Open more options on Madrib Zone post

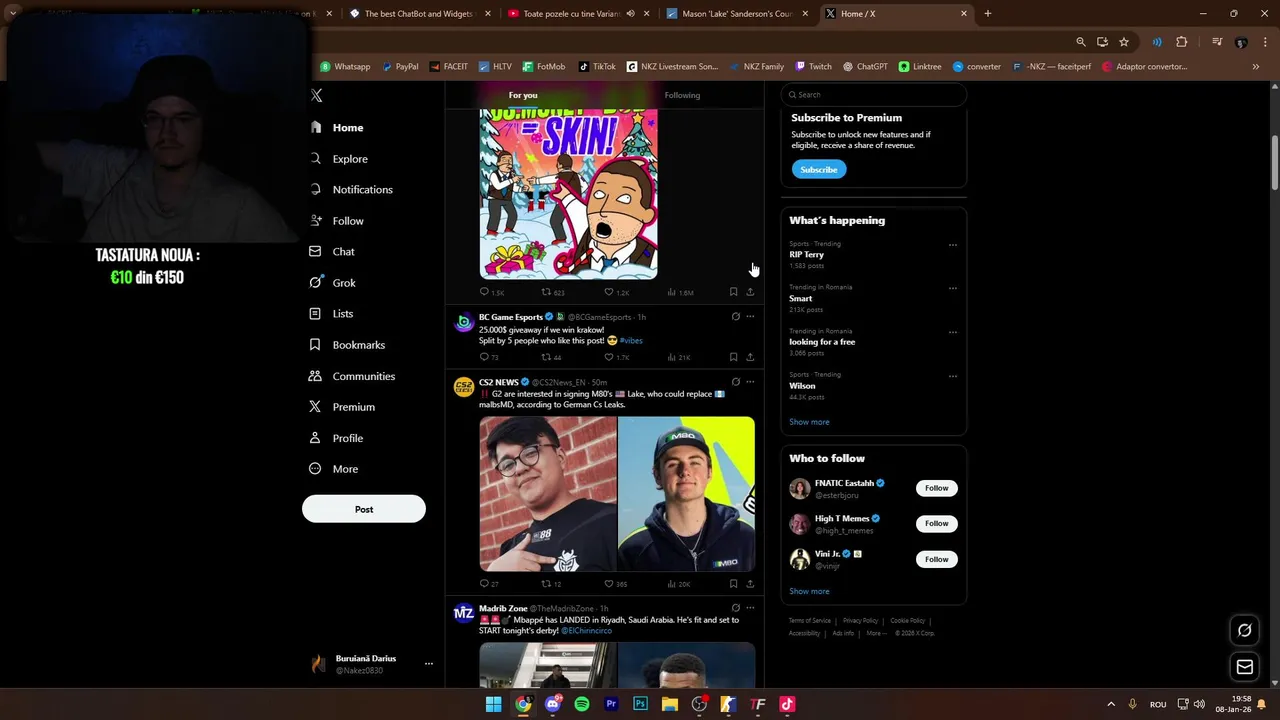750,608
